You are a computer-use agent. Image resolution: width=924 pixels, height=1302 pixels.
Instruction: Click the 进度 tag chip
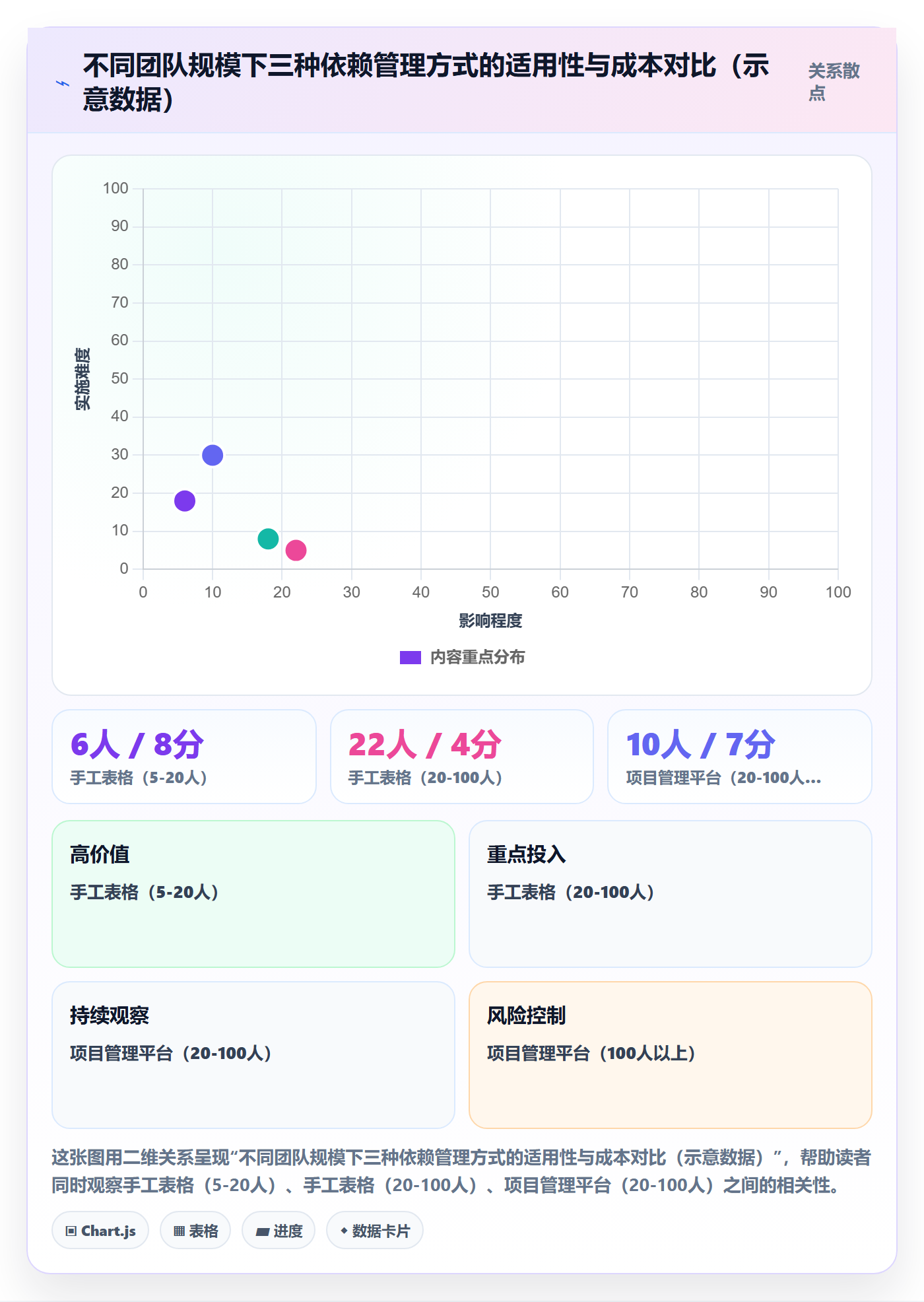279,1231
